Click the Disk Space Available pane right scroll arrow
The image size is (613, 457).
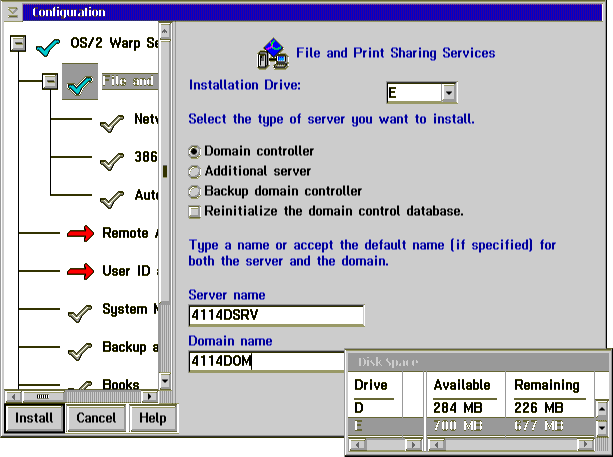pos(585,444)
